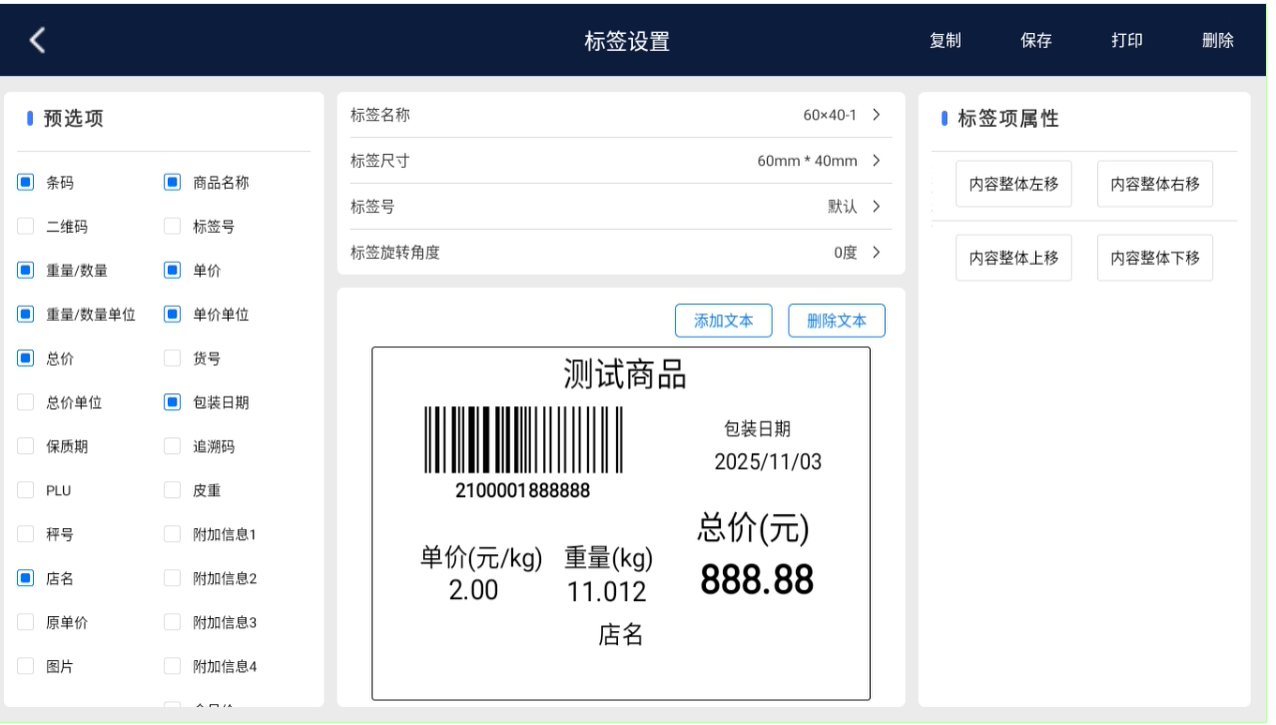
Task: Click the 60mm * 40mm size value
Action: click(807, 161)
